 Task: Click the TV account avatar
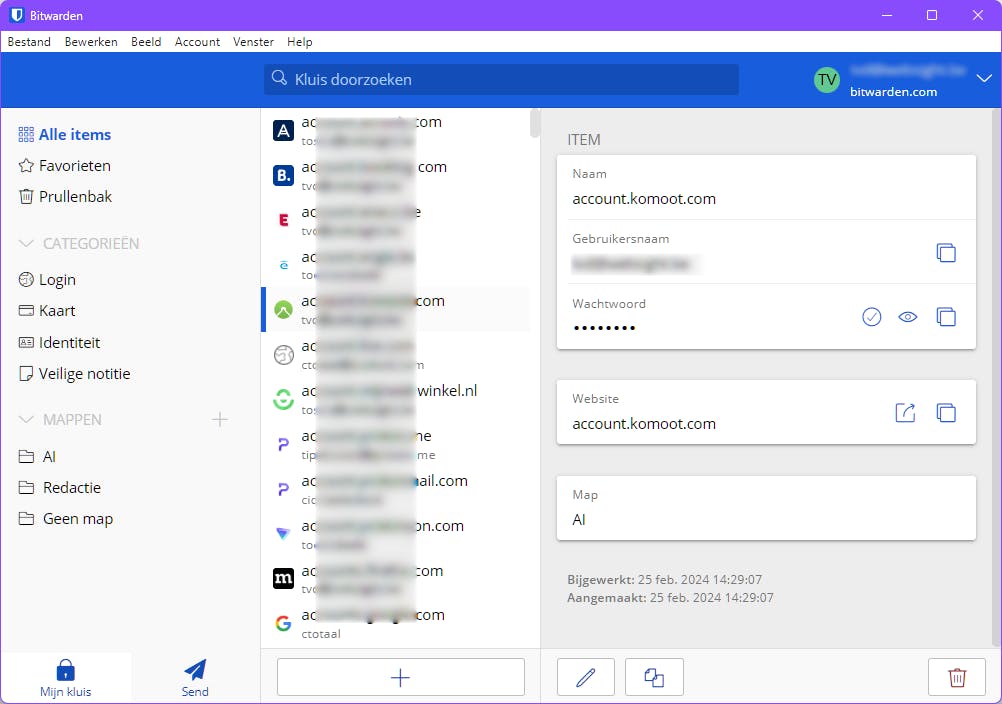coord(827,80)
